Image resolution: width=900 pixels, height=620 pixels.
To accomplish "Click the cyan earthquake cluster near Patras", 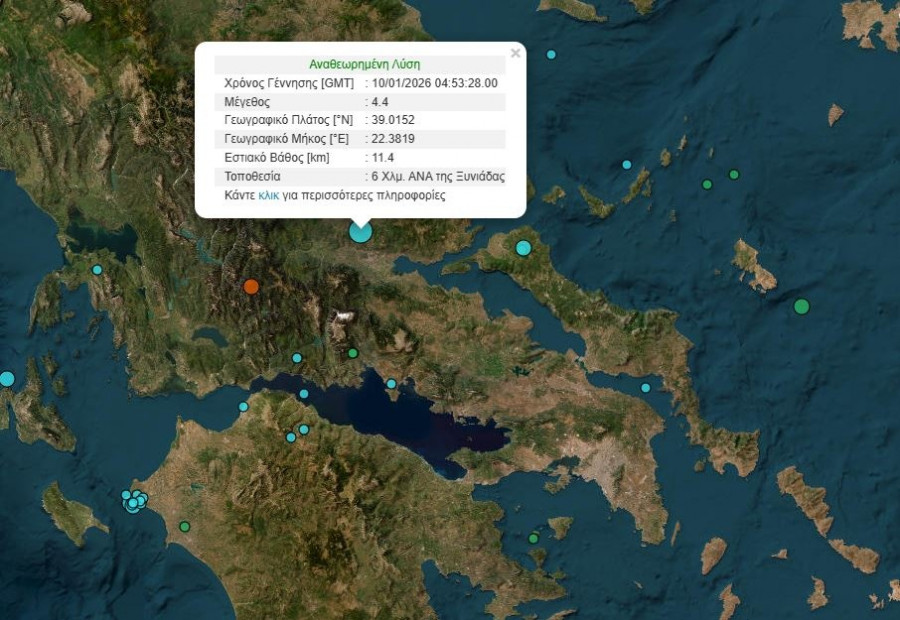I will [x=131, y=502].
